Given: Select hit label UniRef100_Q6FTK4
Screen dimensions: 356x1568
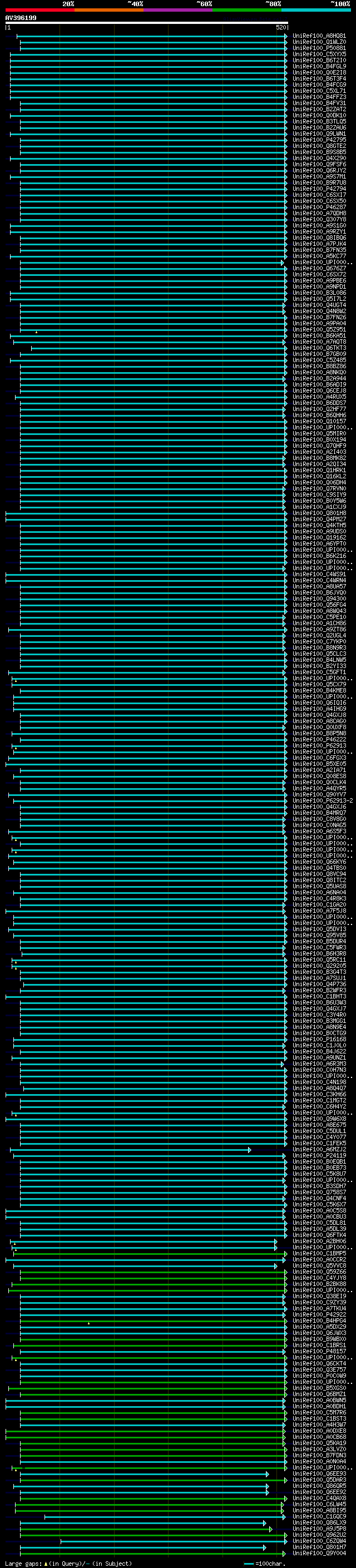Looking at the screenshot, I should 319,1235.
